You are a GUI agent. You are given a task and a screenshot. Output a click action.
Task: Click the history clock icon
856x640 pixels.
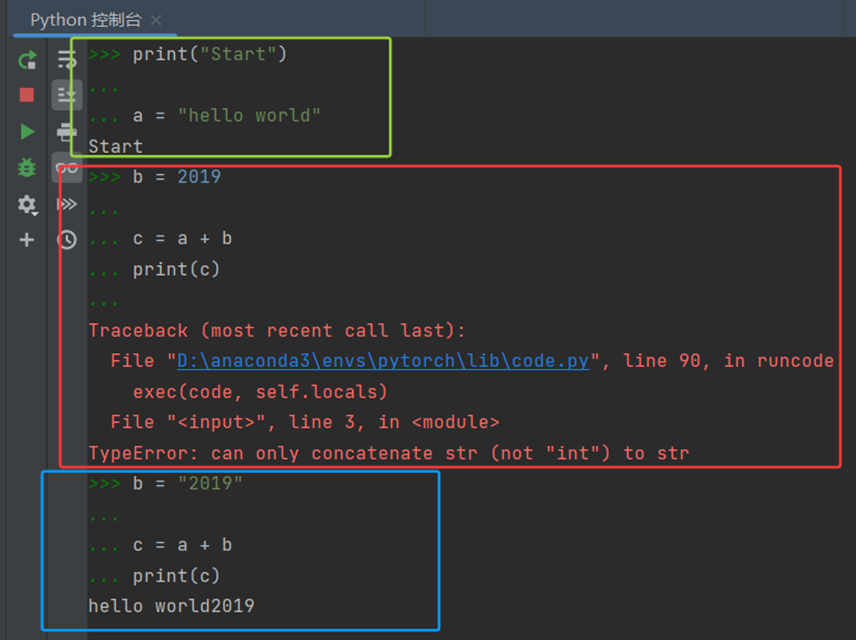(67, 240)
